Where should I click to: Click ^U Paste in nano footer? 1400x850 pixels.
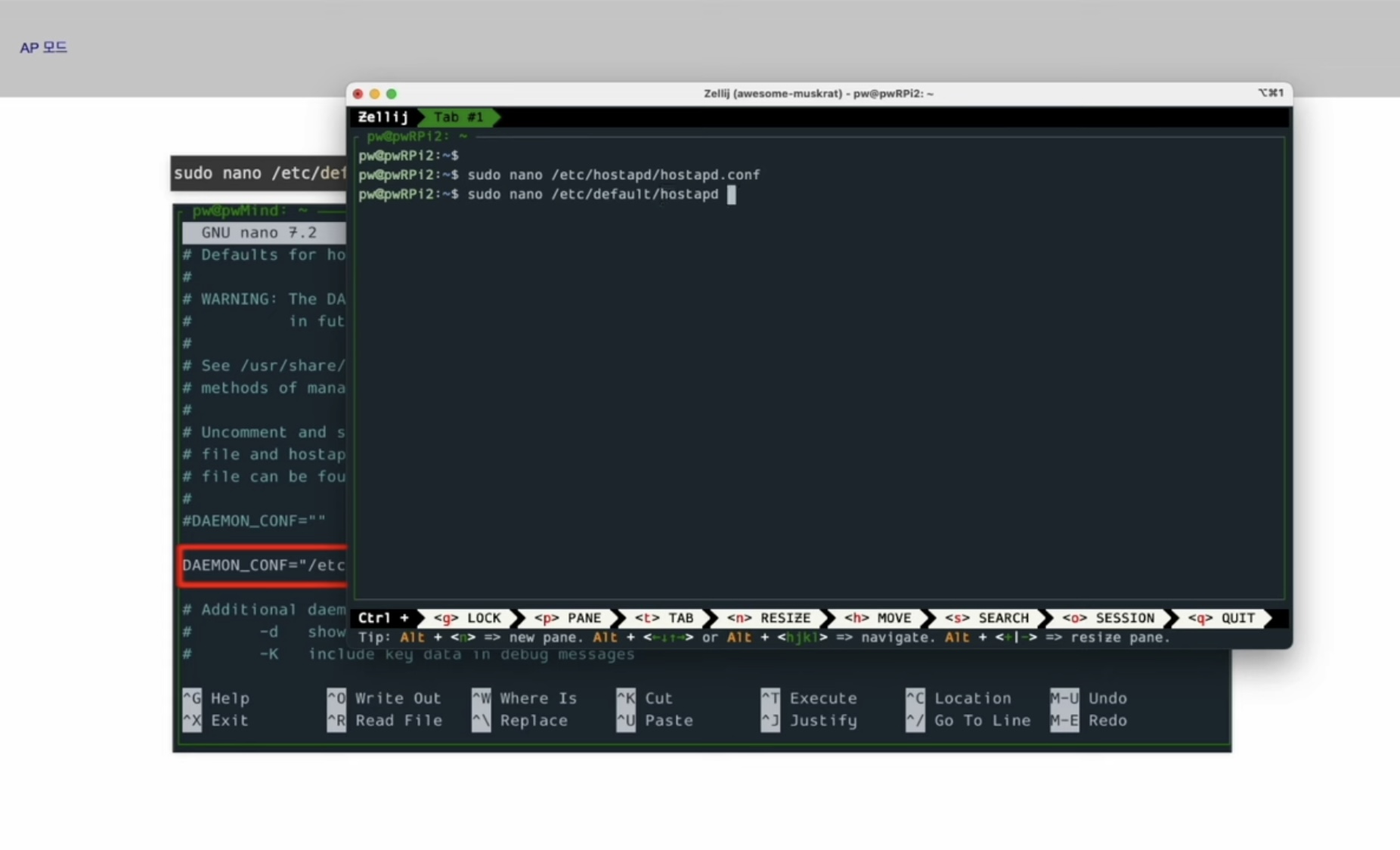[655, 721]
